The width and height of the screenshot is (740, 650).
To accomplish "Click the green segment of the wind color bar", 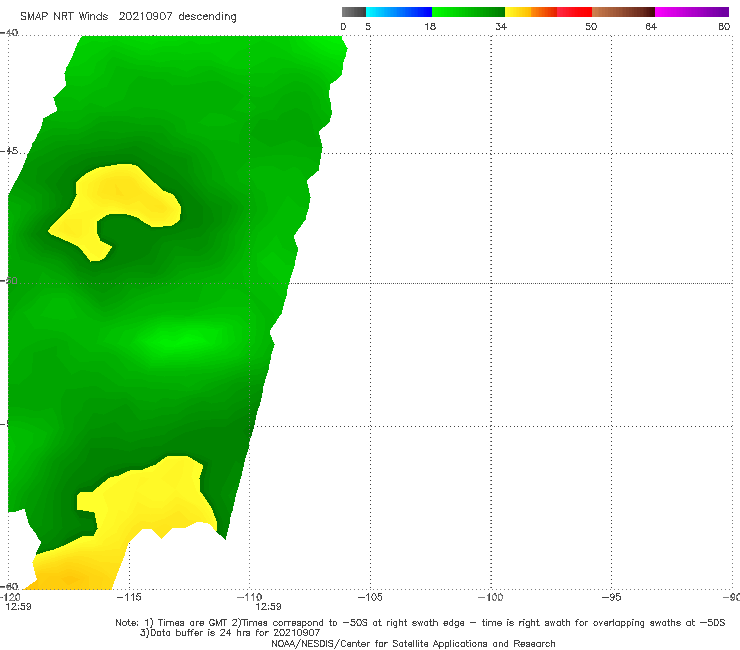I will click(x=468, y=12).
